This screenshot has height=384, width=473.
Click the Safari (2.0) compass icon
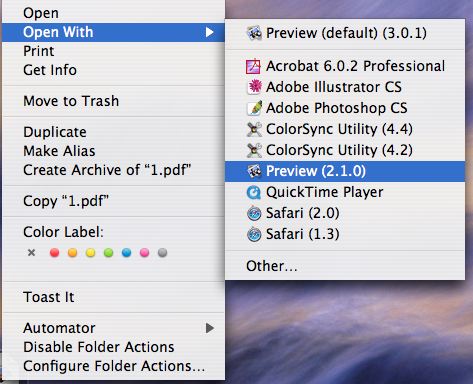[x=254, y=213]
